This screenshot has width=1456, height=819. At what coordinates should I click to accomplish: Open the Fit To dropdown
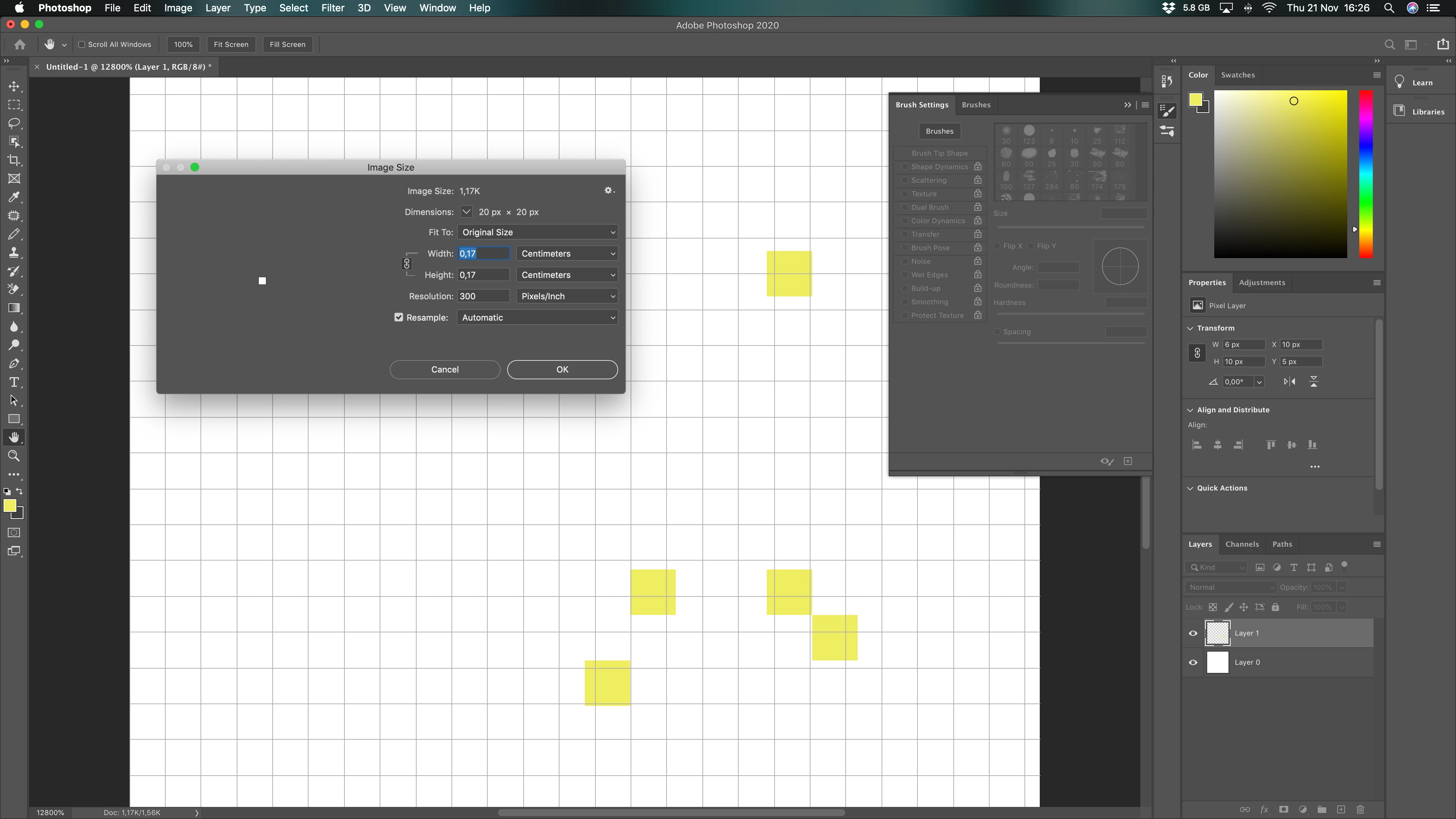pyautogui.click(x=537, y=232)
